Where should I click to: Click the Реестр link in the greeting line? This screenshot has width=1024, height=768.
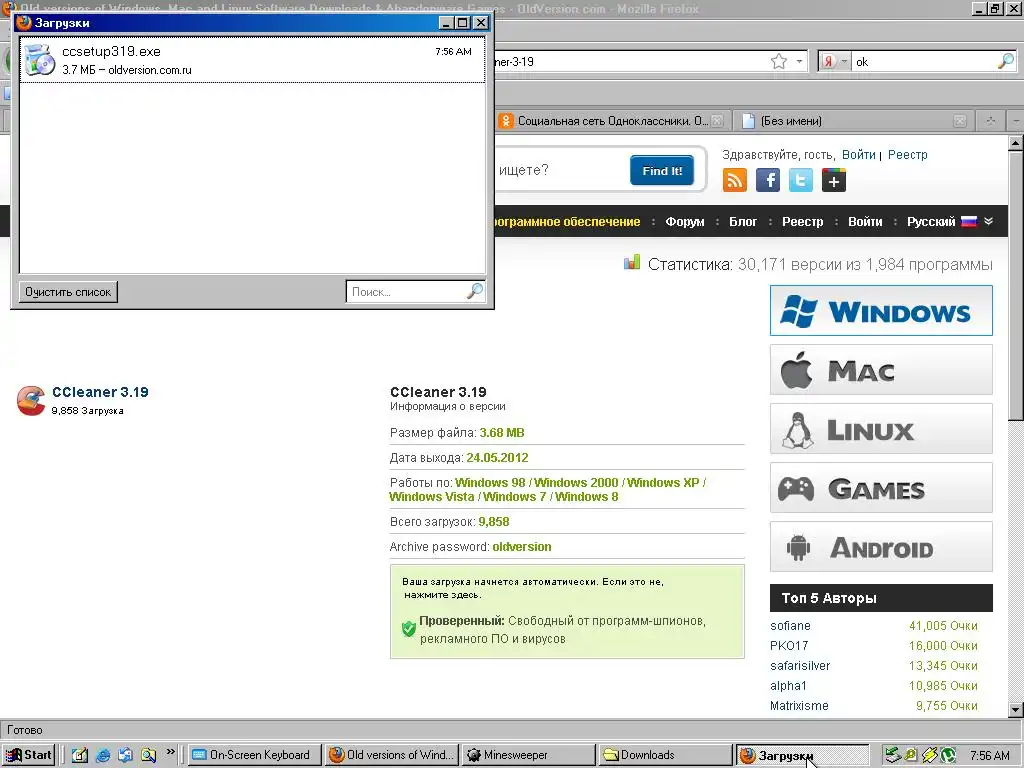pyautogui.click(x=907, y=155)
